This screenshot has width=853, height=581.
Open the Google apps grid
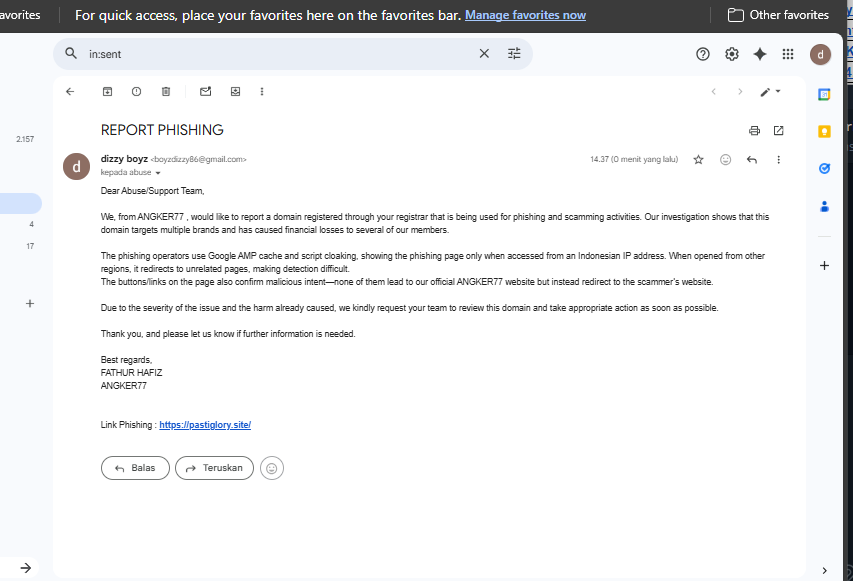coord(788,54)
